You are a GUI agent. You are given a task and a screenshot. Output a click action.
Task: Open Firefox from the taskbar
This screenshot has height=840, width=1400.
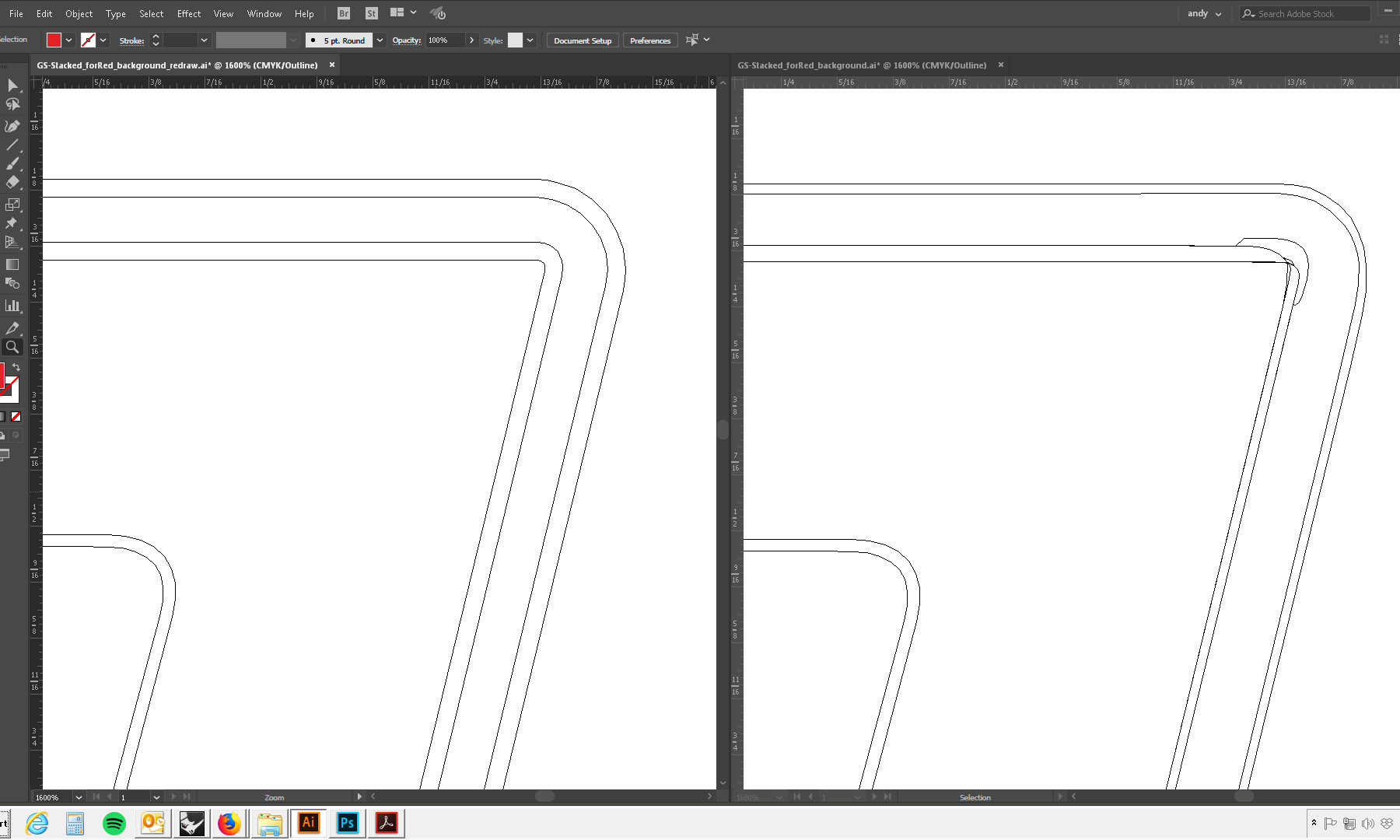229,823
